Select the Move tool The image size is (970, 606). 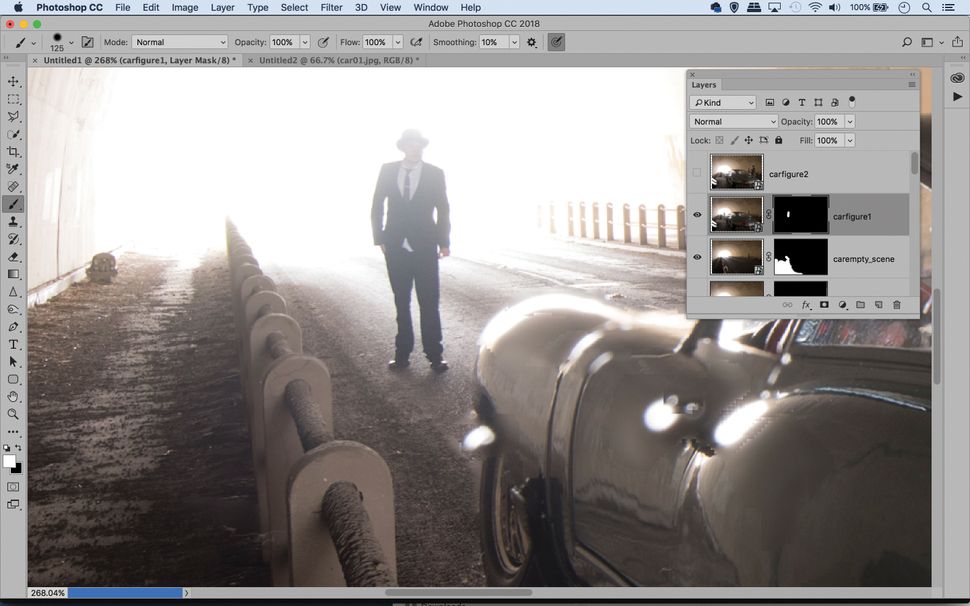coord(13,80)
